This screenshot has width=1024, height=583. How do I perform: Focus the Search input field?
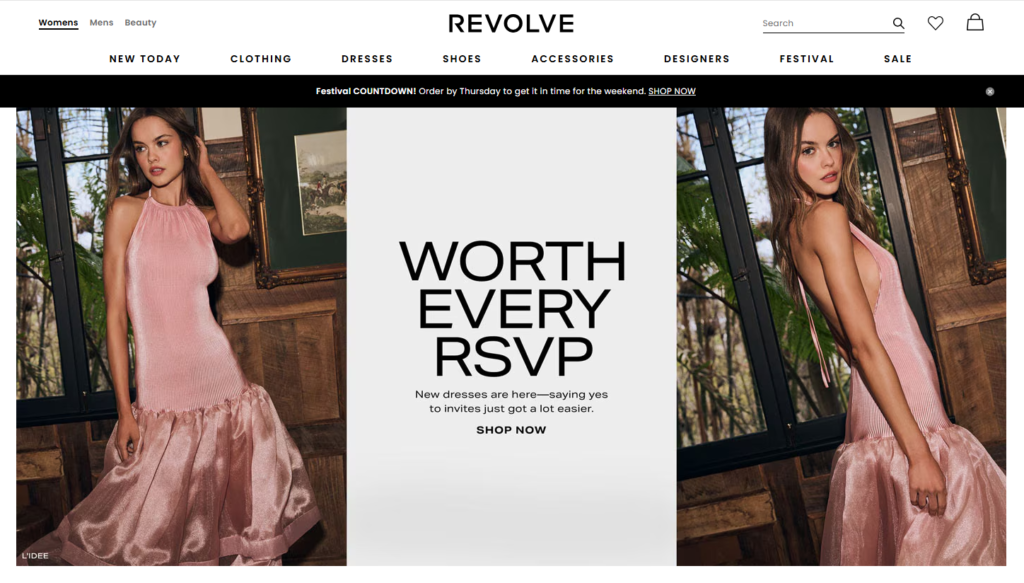[824, 24]
